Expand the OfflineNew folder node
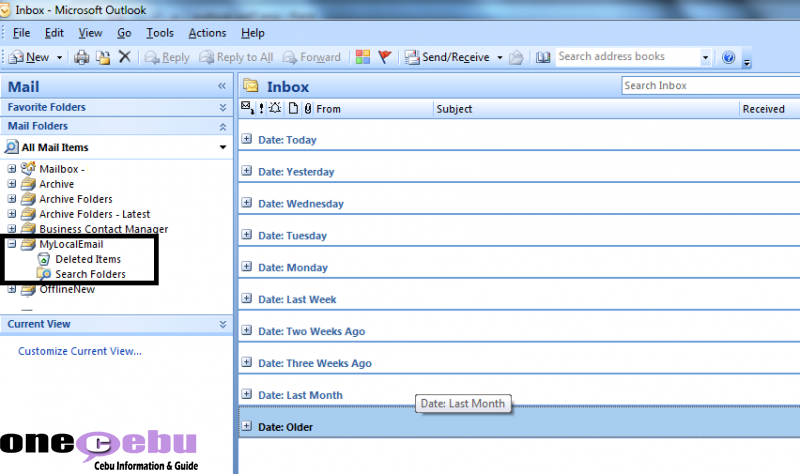 [x=12, y=289]
